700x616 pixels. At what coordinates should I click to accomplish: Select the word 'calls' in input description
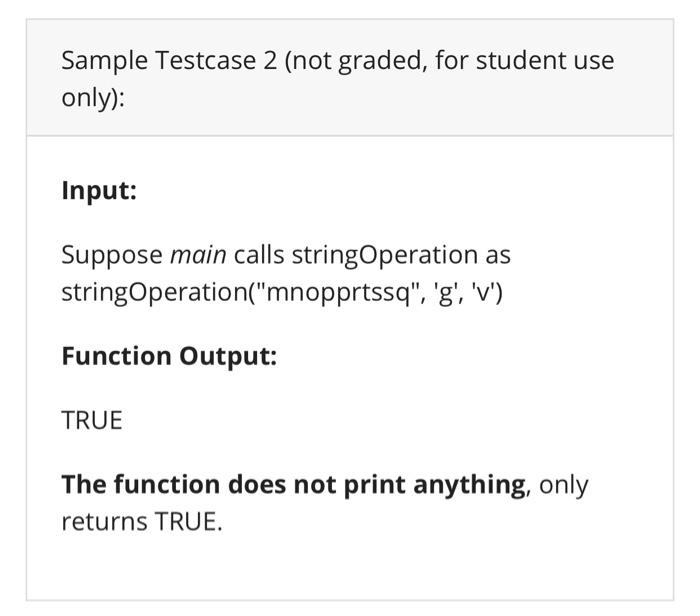(x=259, y=255)
